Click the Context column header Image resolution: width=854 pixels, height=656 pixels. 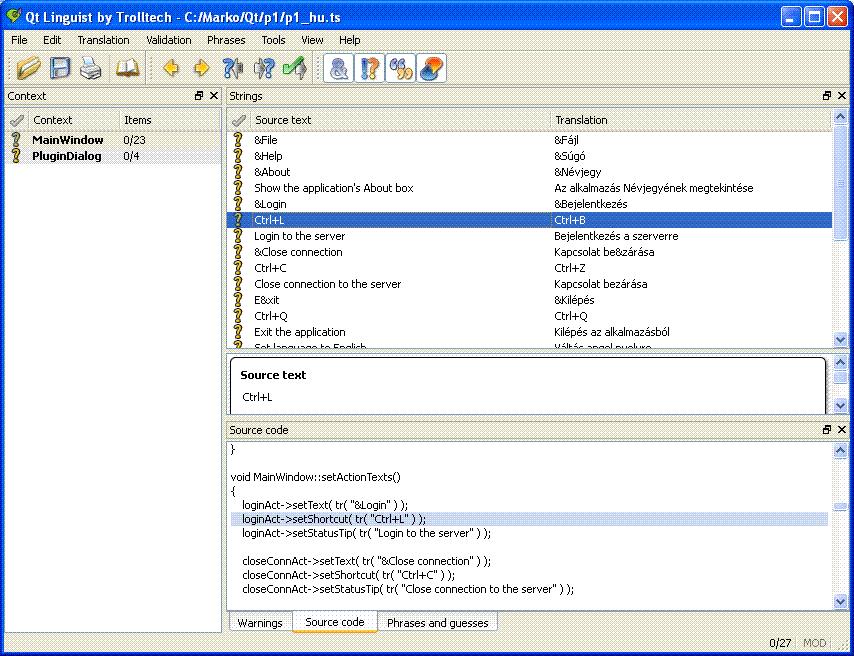click(x=74, y=120)
